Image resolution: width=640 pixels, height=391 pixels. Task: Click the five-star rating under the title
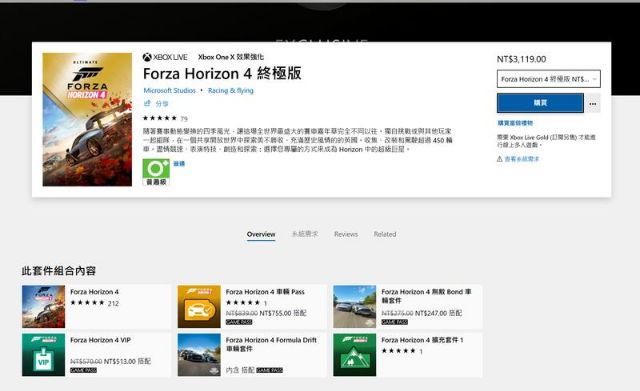pyautogui.click(x=160, y=118)
